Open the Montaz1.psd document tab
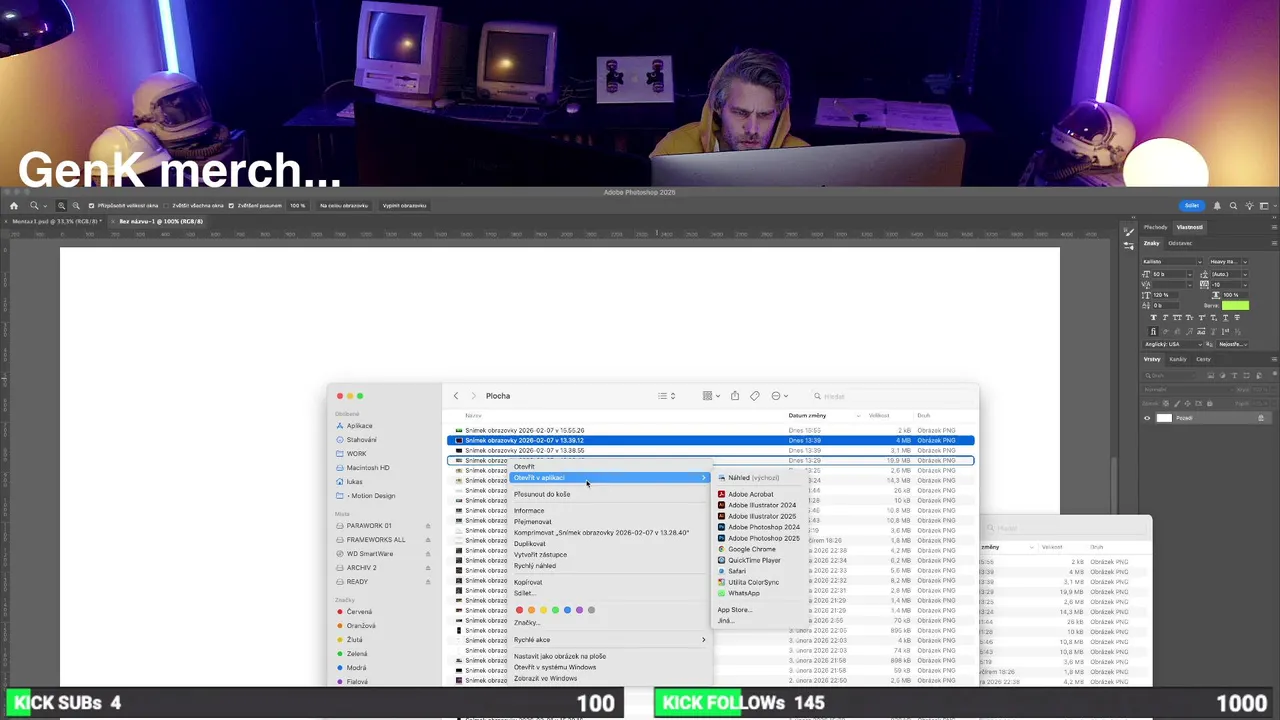Image resolution: width=1280 pixels, height=720 pixels. point(56,221)
